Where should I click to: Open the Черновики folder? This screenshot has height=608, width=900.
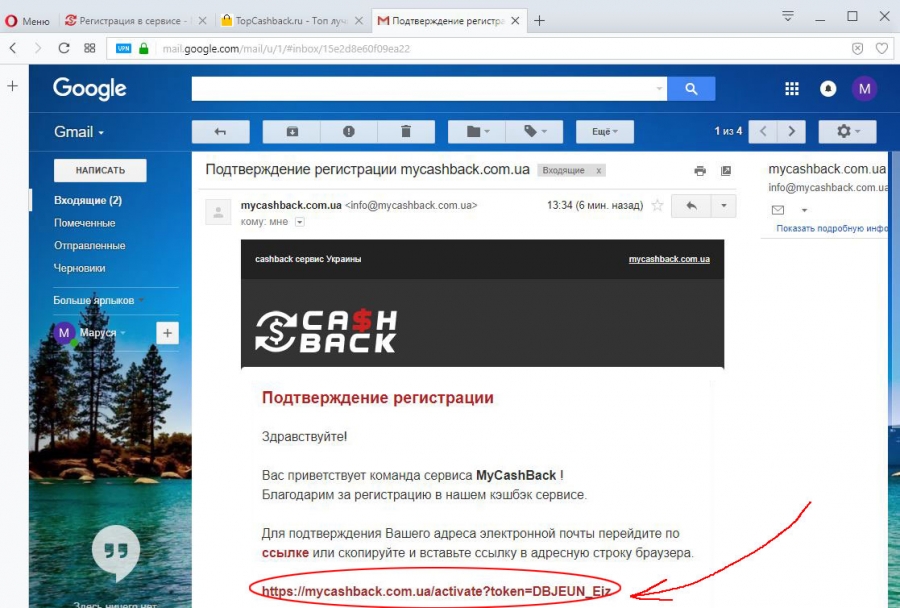(x=79, y=268)
